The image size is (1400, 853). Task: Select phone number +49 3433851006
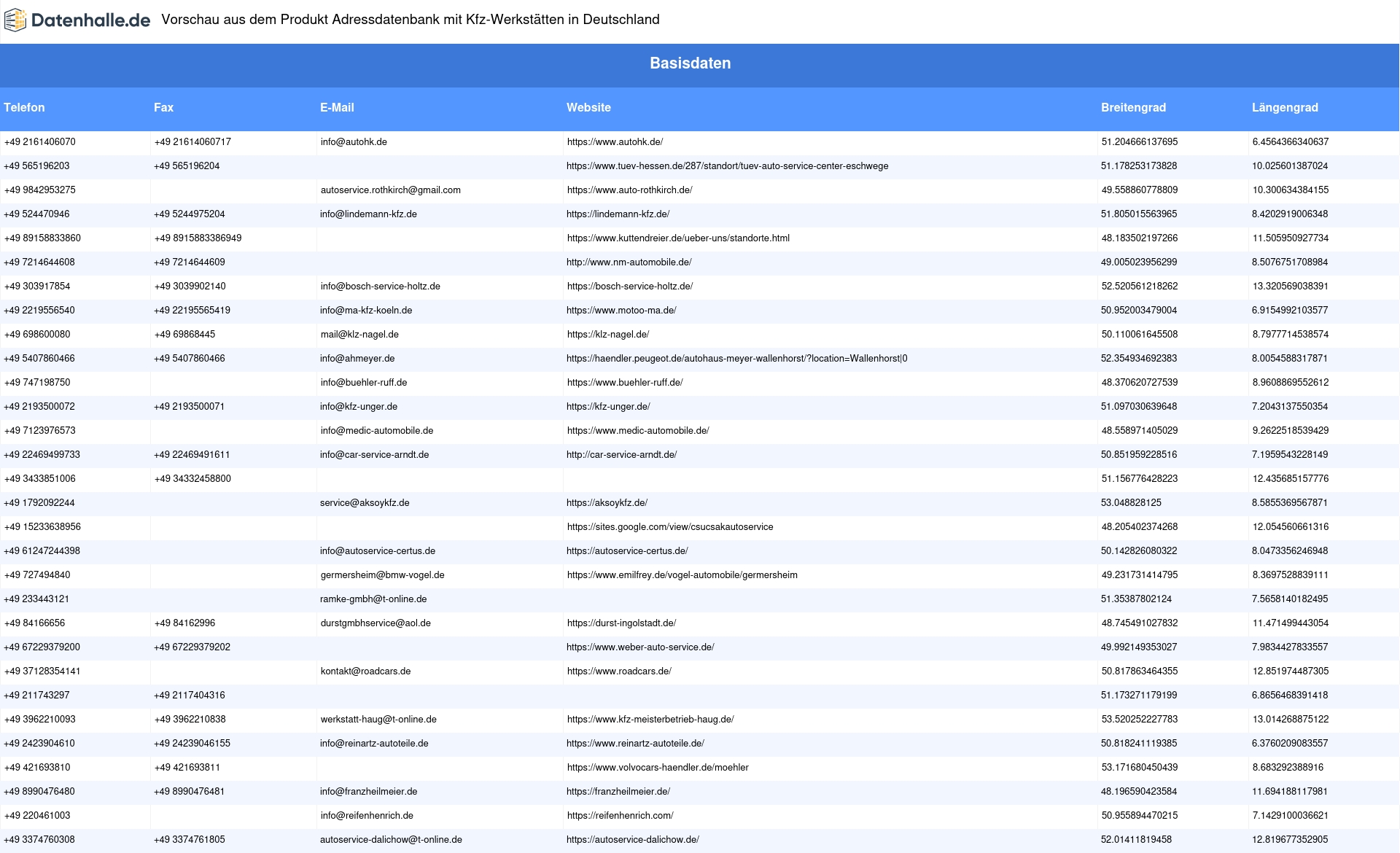40,479
